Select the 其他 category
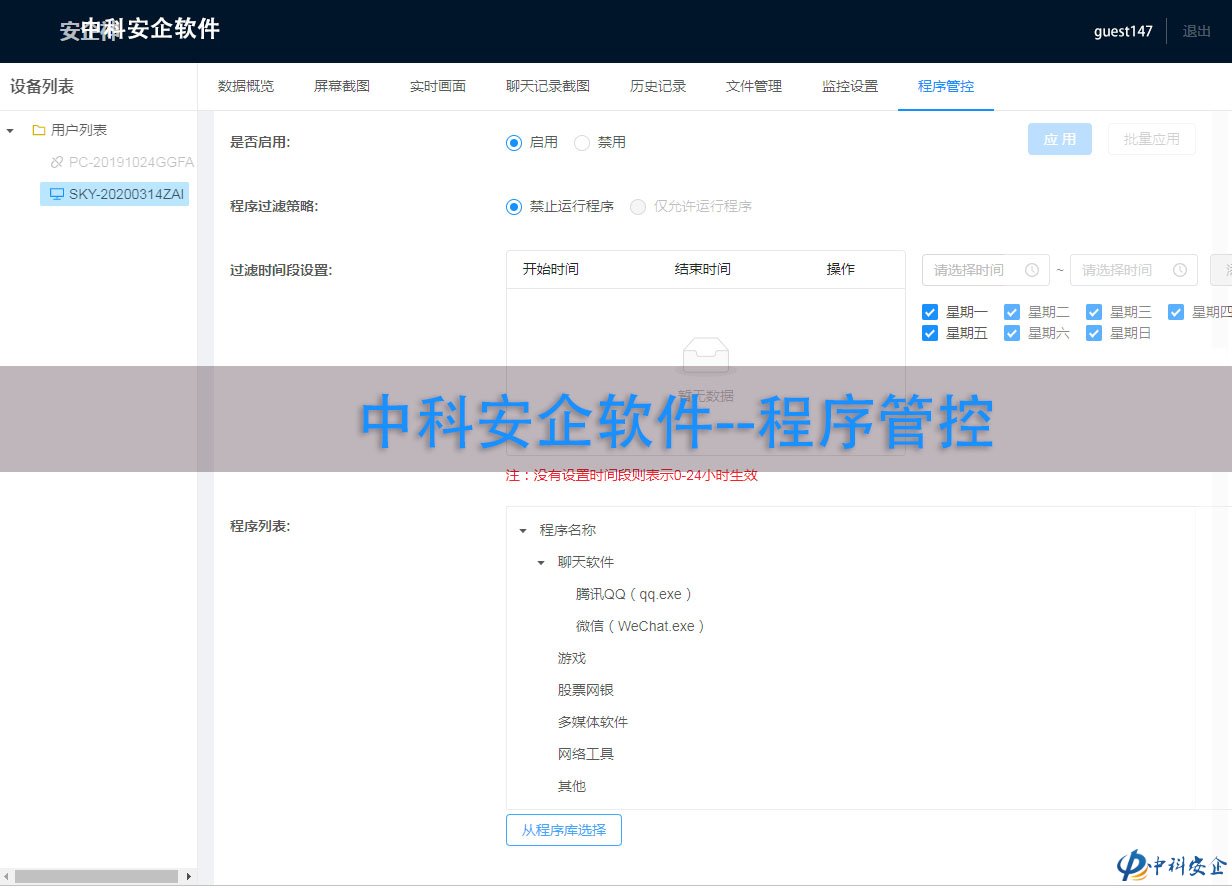1232x888 pixels. pyautogui.click(x=572, y=787)
